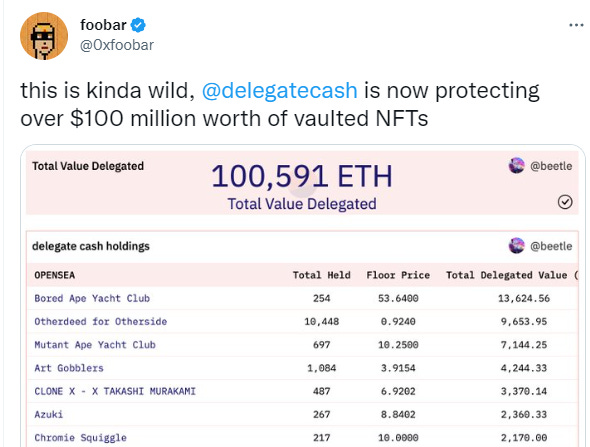590x447 pixels.
Task: Open Otherdeed for Otherside collection link
Action: (x=100, y=322)
